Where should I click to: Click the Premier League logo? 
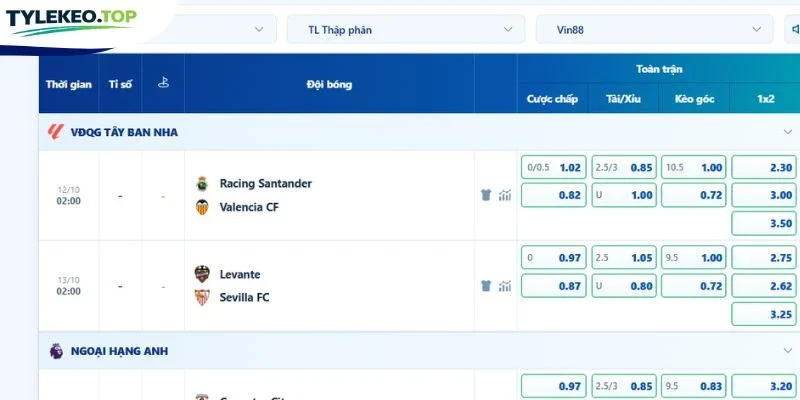56,351
